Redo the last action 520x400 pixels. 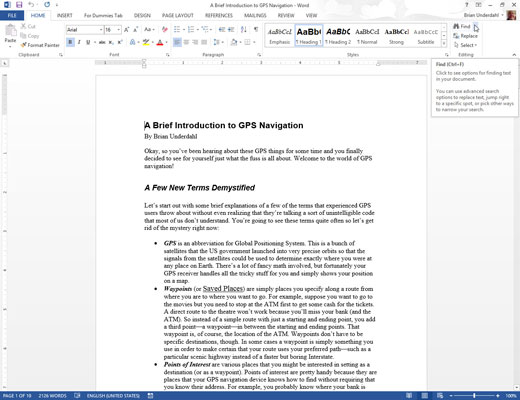(x=47, y=5)
